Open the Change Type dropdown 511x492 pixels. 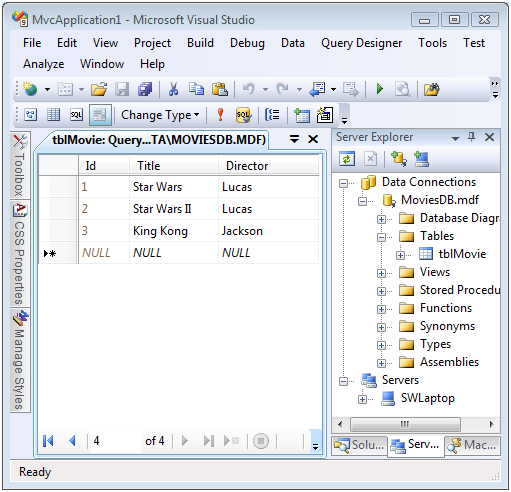(160, 115)
